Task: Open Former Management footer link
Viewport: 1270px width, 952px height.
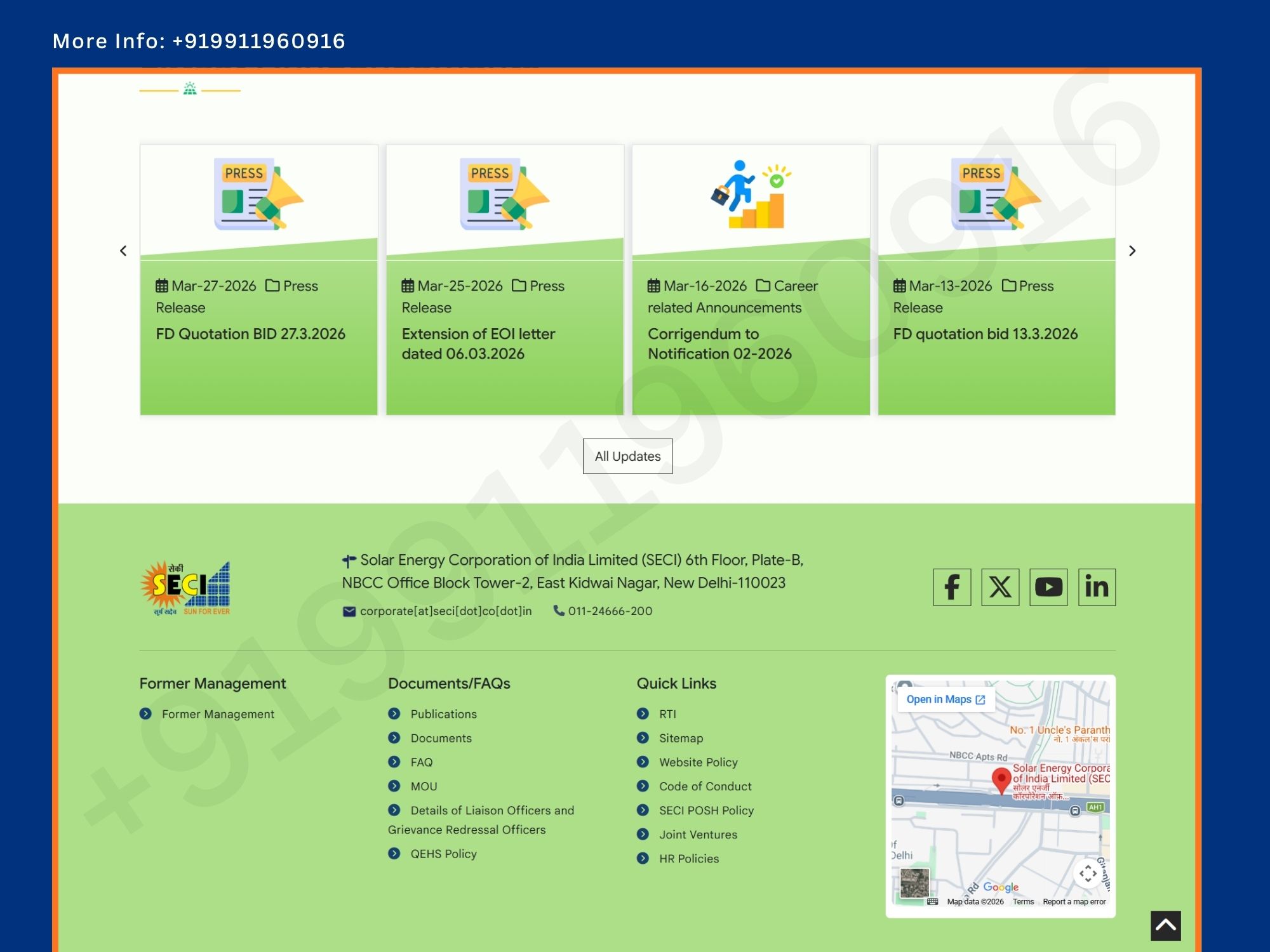Action: 218,714
